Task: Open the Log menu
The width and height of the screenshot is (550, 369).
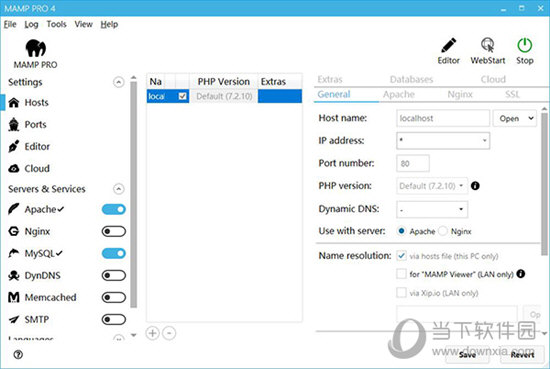Action: tap(31, 25)
